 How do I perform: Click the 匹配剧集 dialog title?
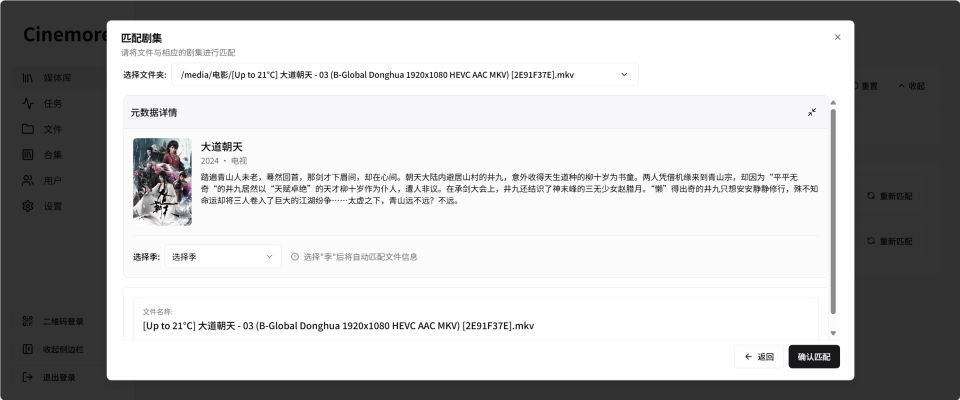(141, 38)
